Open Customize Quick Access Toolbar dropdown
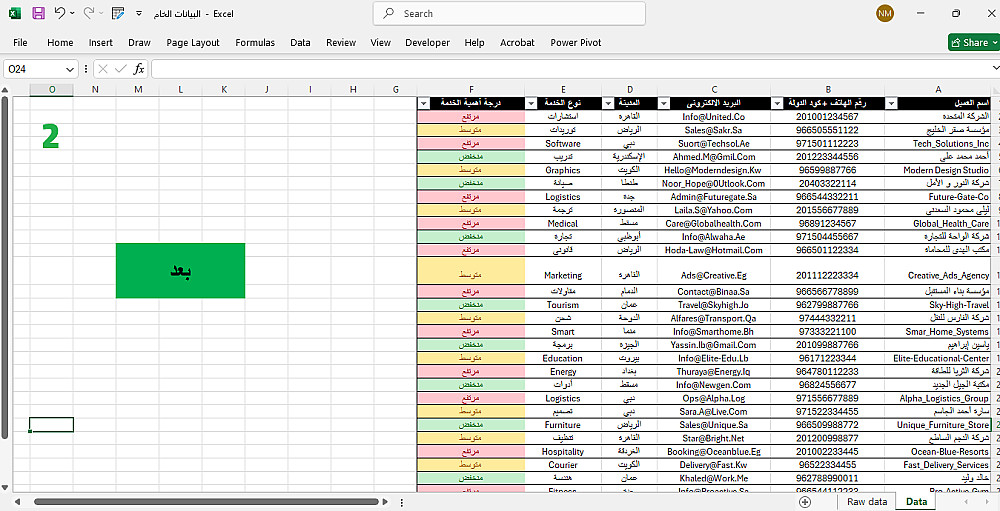The height and width of the screenshot is (511, 1000). tap(139, 13)
